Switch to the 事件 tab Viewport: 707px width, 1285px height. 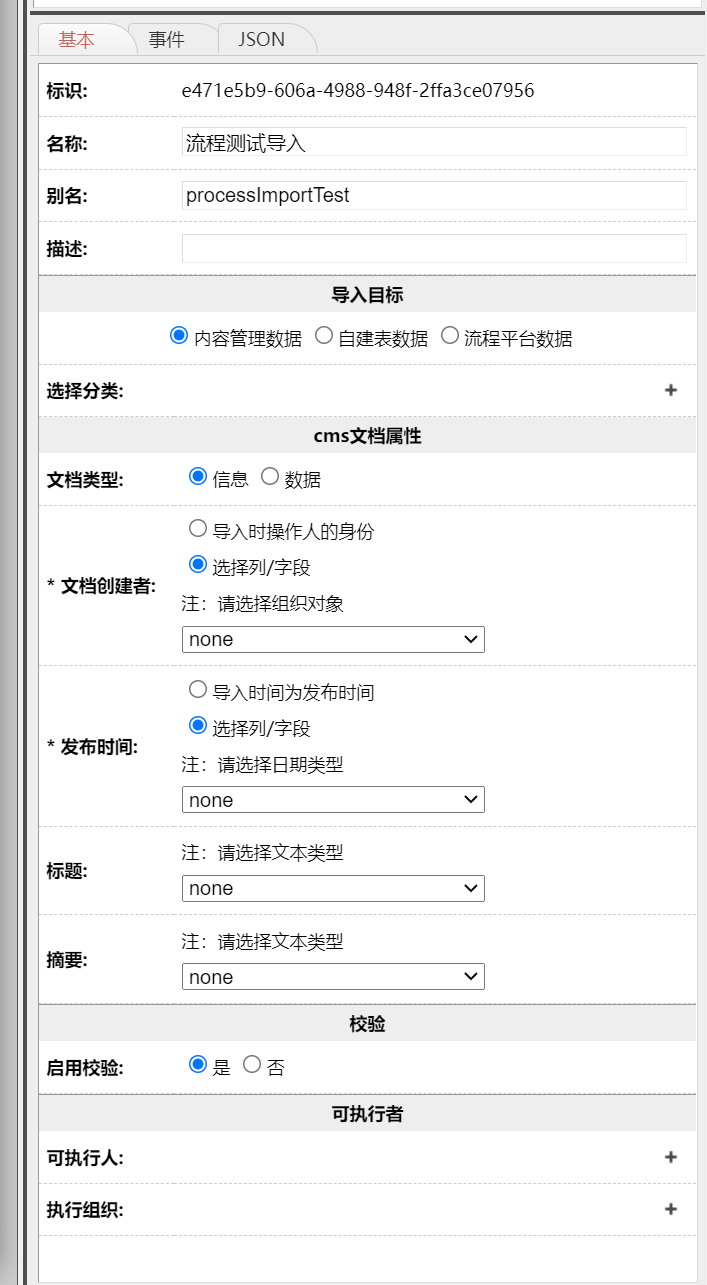pos(166,40)
